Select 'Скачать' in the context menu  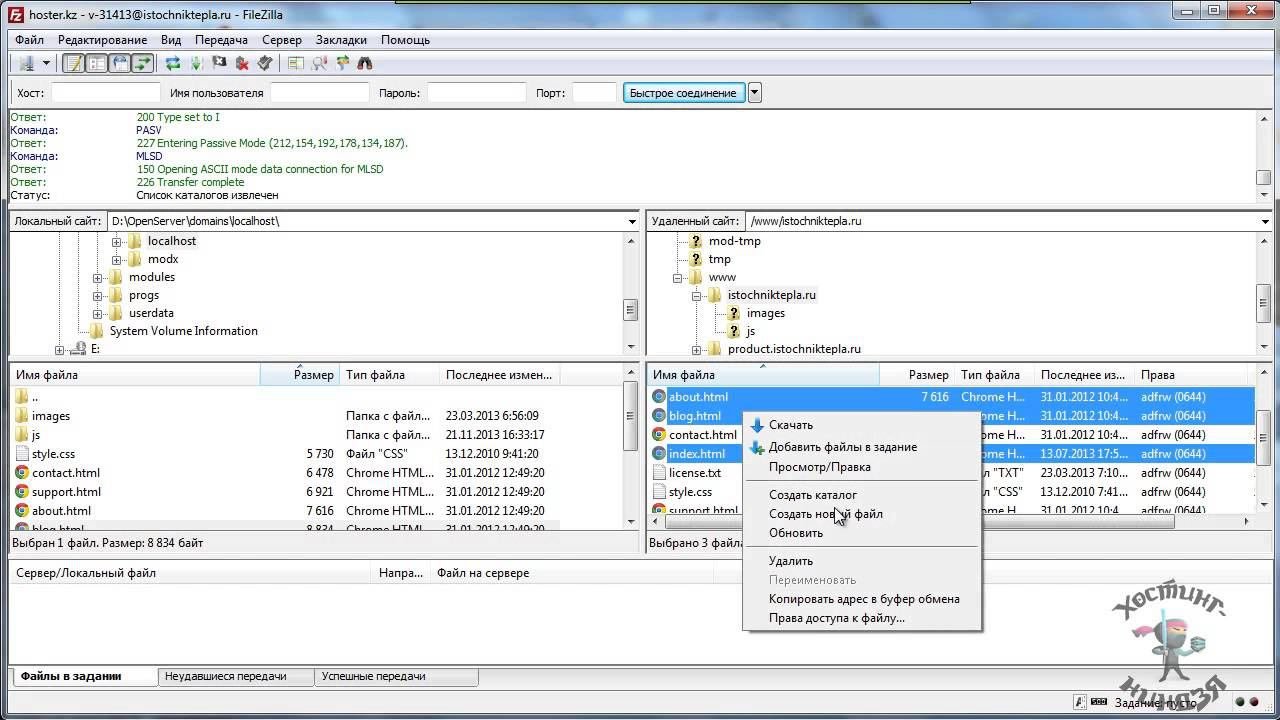coord(790,425)
